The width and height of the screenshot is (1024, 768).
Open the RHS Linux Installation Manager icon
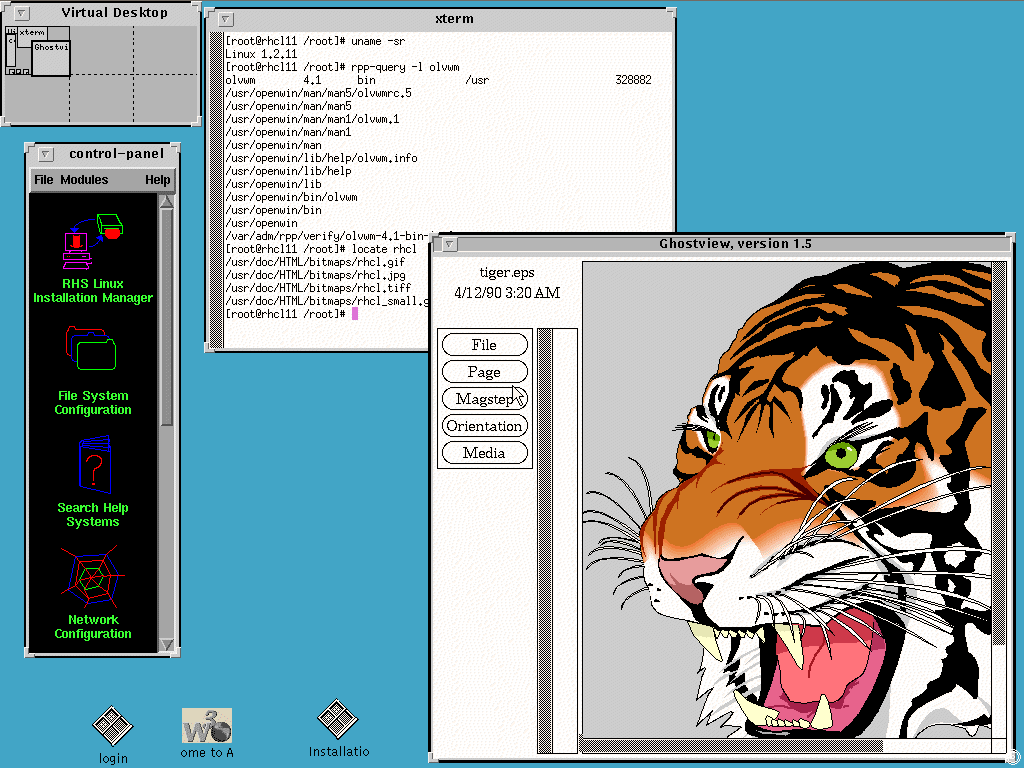click(x=93, y=242)
